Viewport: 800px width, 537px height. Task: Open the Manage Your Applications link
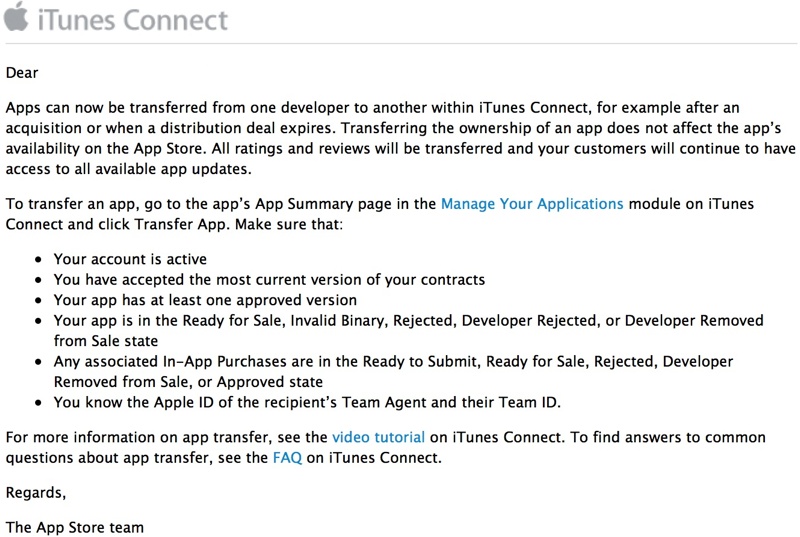pyautogui.click(x=532, y=204)
